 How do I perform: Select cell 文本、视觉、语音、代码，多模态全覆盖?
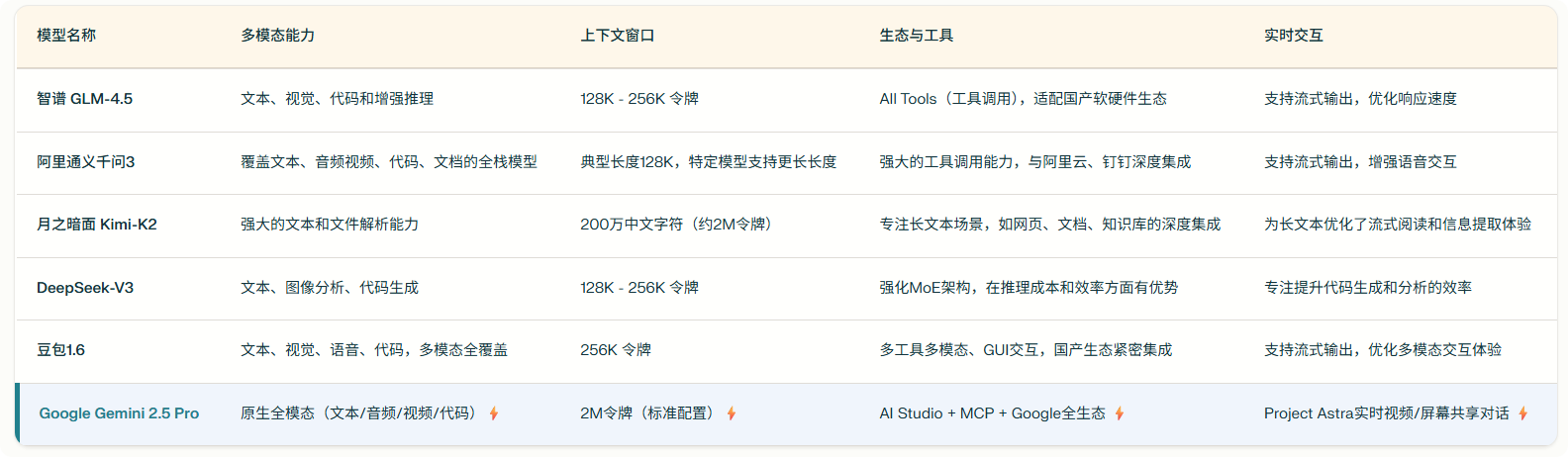pos(374,350)
